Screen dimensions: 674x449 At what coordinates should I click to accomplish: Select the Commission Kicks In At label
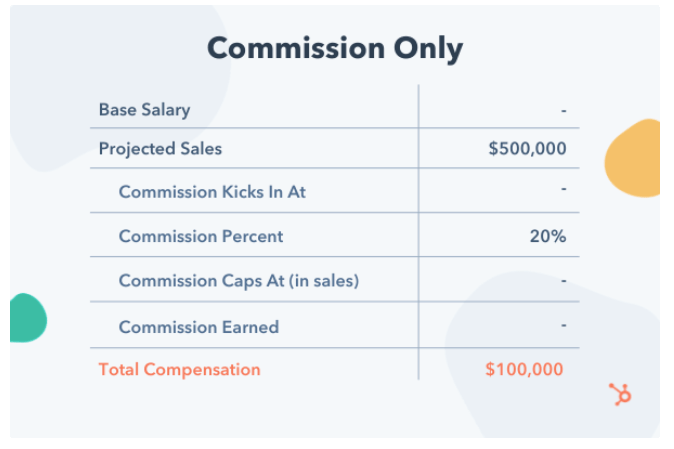click(x=212, y=192)
